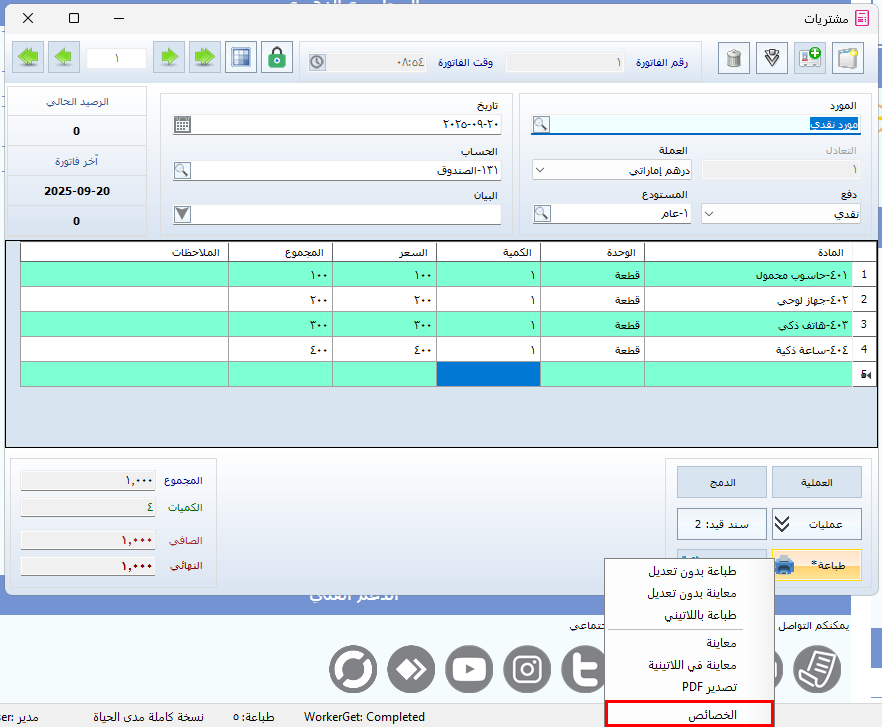Click the supplier search magnifier icon

tap(540, 125)
